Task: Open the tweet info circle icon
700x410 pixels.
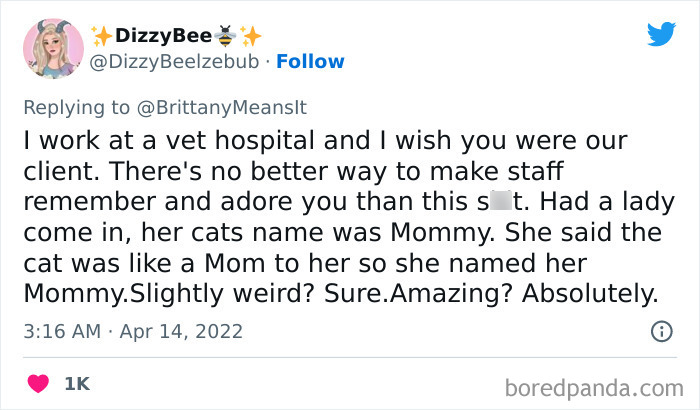Action: [x=660, y=331]
